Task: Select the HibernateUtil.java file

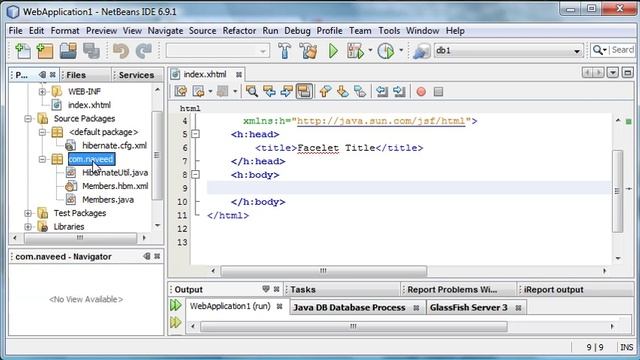Action: [x=115, y=173]
